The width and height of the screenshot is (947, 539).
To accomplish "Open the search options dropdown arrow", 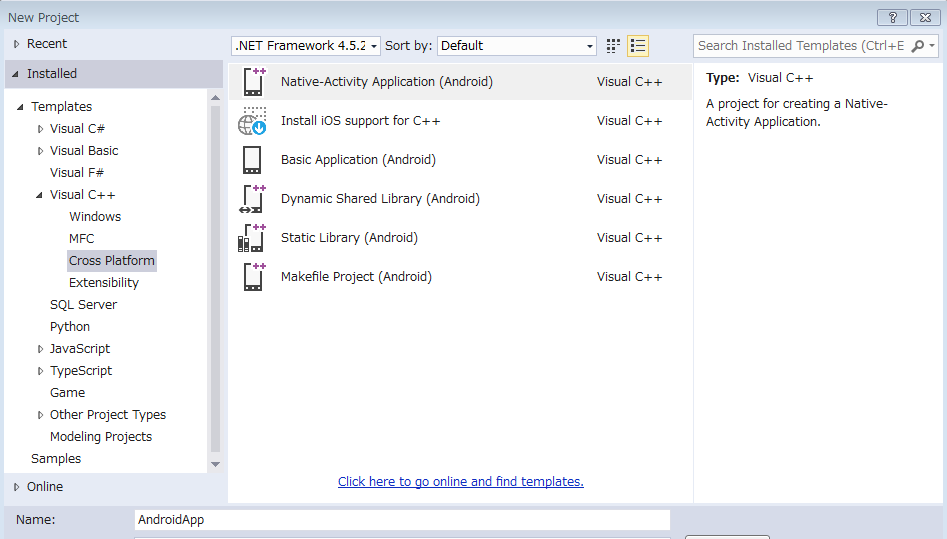I will (x=932, y=46).
